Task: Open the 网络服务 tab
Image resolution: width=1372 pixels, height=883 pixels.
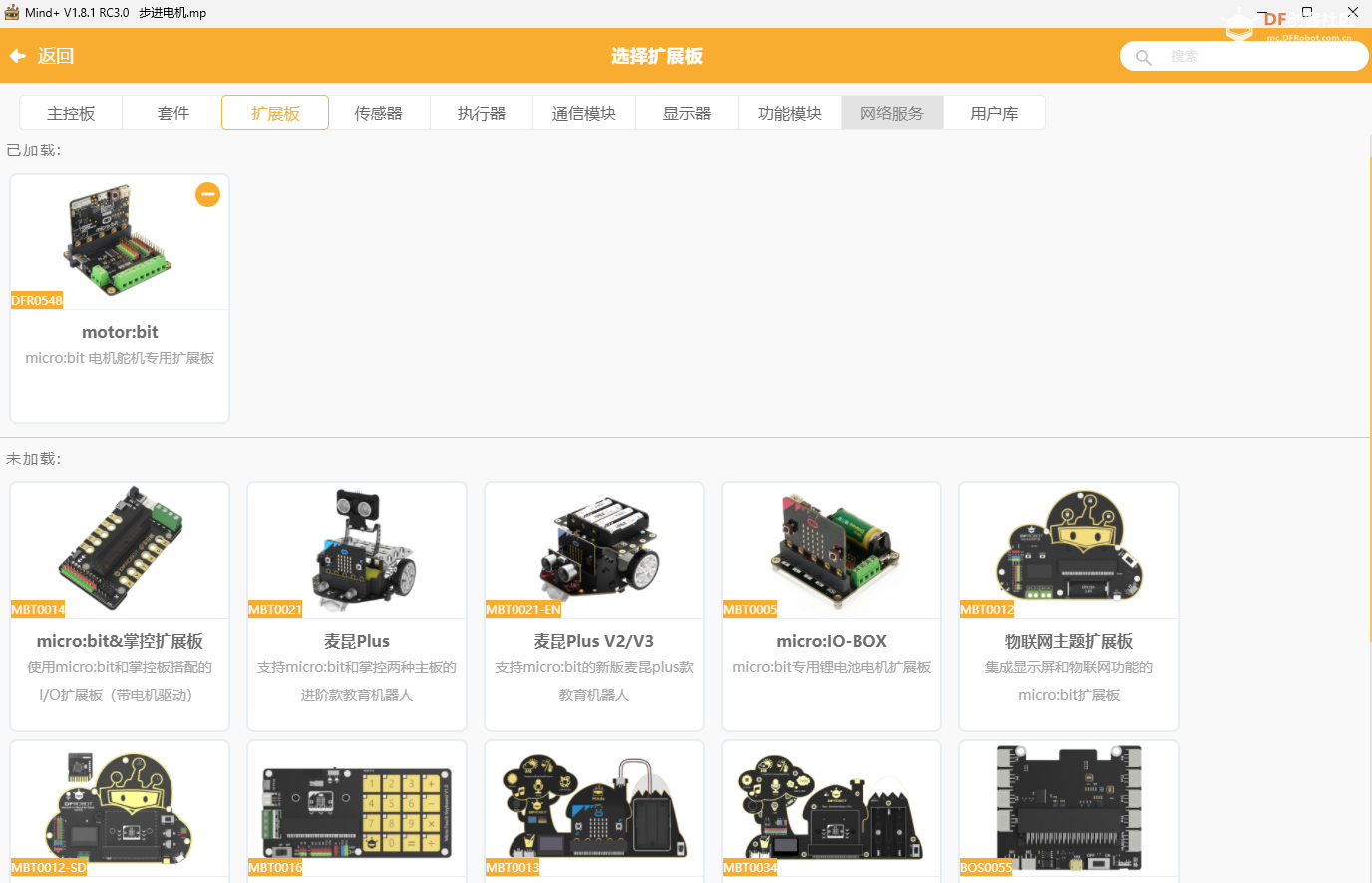Action: click(892, 113)
